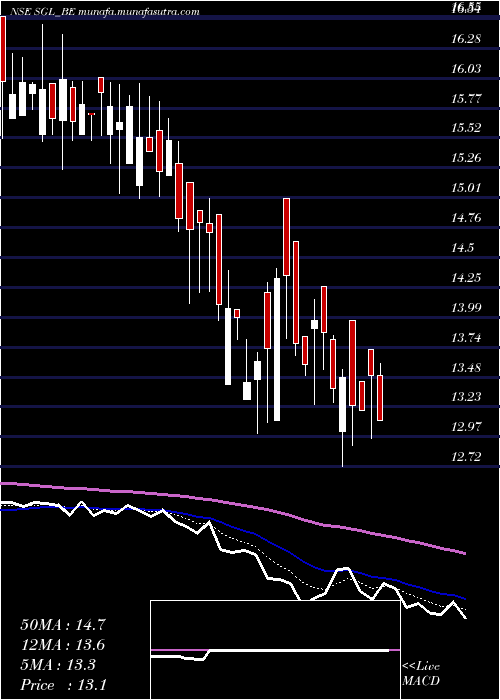Click the 13.74 price axis label
The width and height of the screenshot is (500, 700).
click(466, 338)
